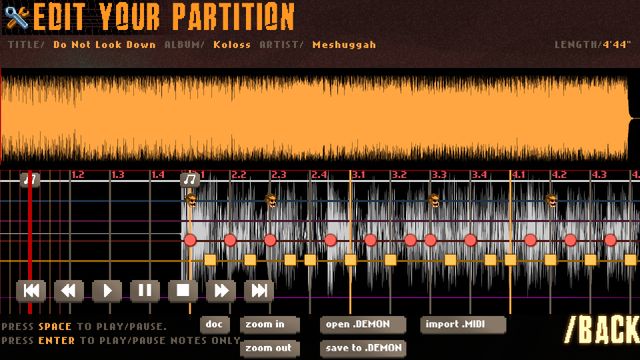The image size is (640, 360).
Task: Start playback with the play button
Action: point(107,291)
